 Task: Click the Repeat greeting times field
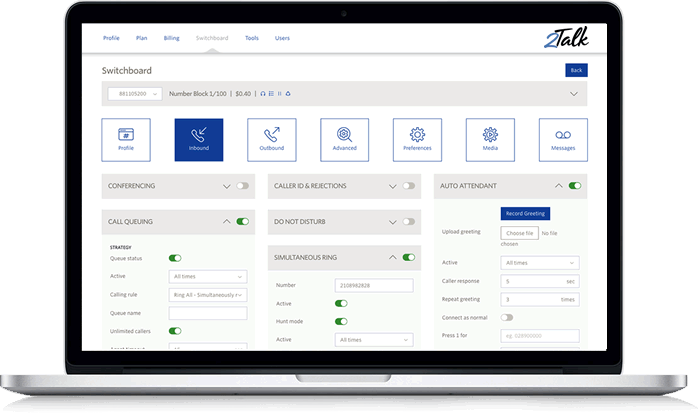[x=540, y=299]
